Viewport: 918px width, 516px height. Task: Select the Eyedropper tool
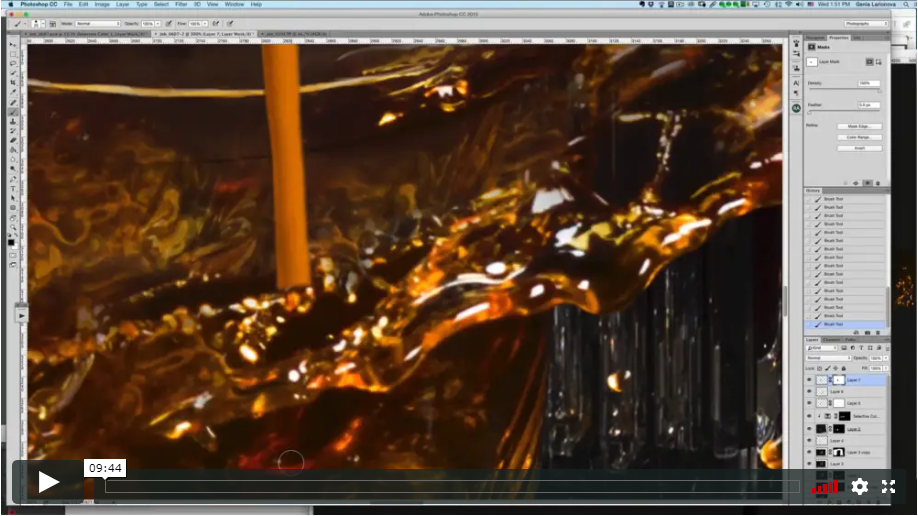coord(13,92)
